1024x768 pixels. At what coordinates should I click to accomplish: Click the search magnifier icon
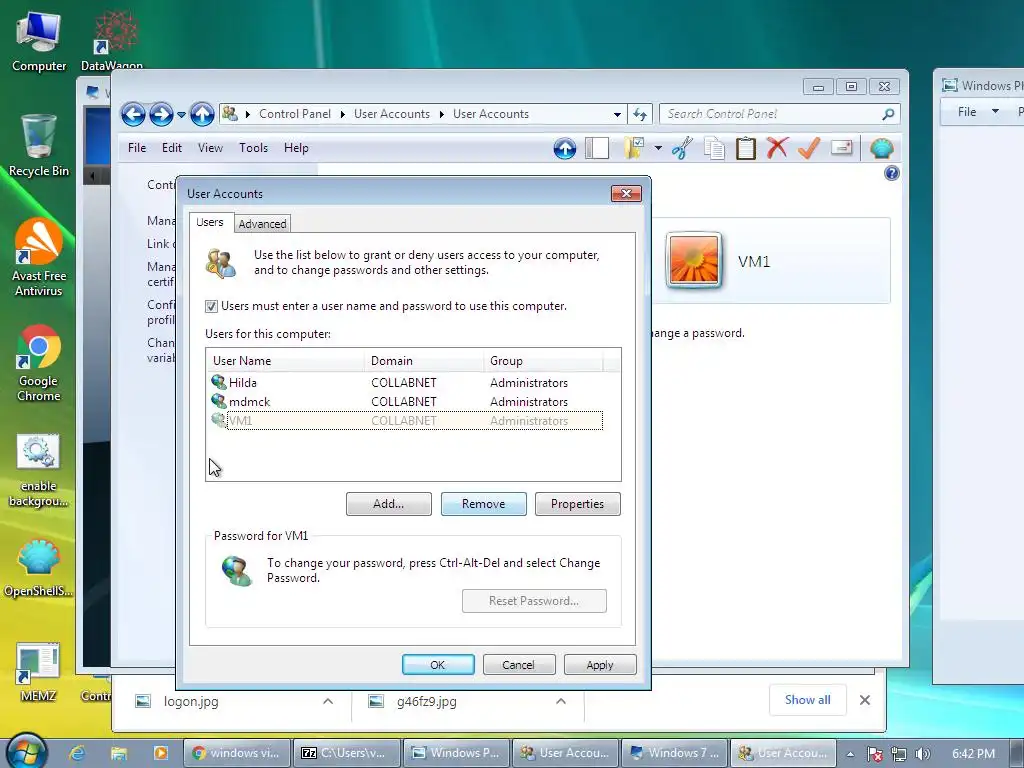(x=888, y=114)
